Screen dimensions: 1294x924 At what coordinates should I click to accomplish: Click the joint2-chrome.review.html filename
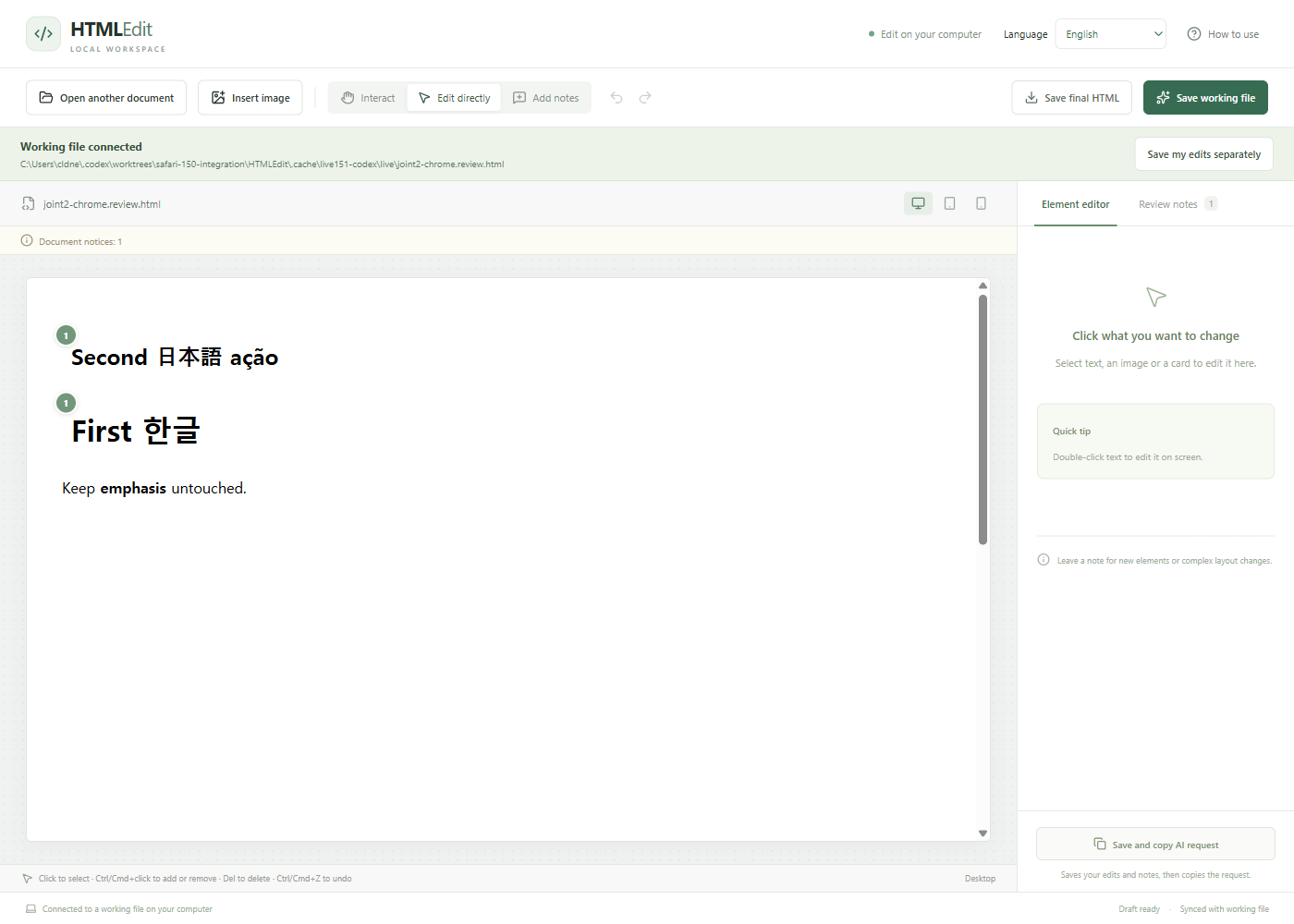(102, 204)
